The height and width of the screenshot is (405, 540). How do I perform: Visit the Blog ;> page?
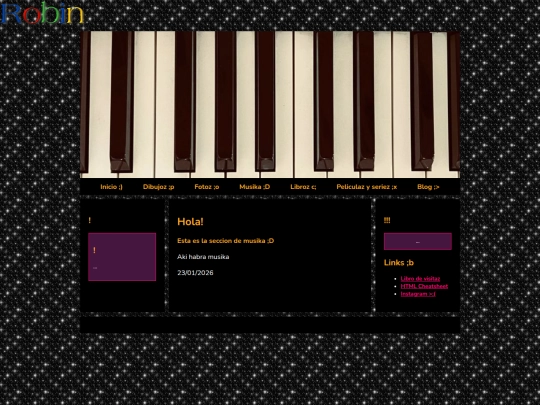tap(428, 187)
